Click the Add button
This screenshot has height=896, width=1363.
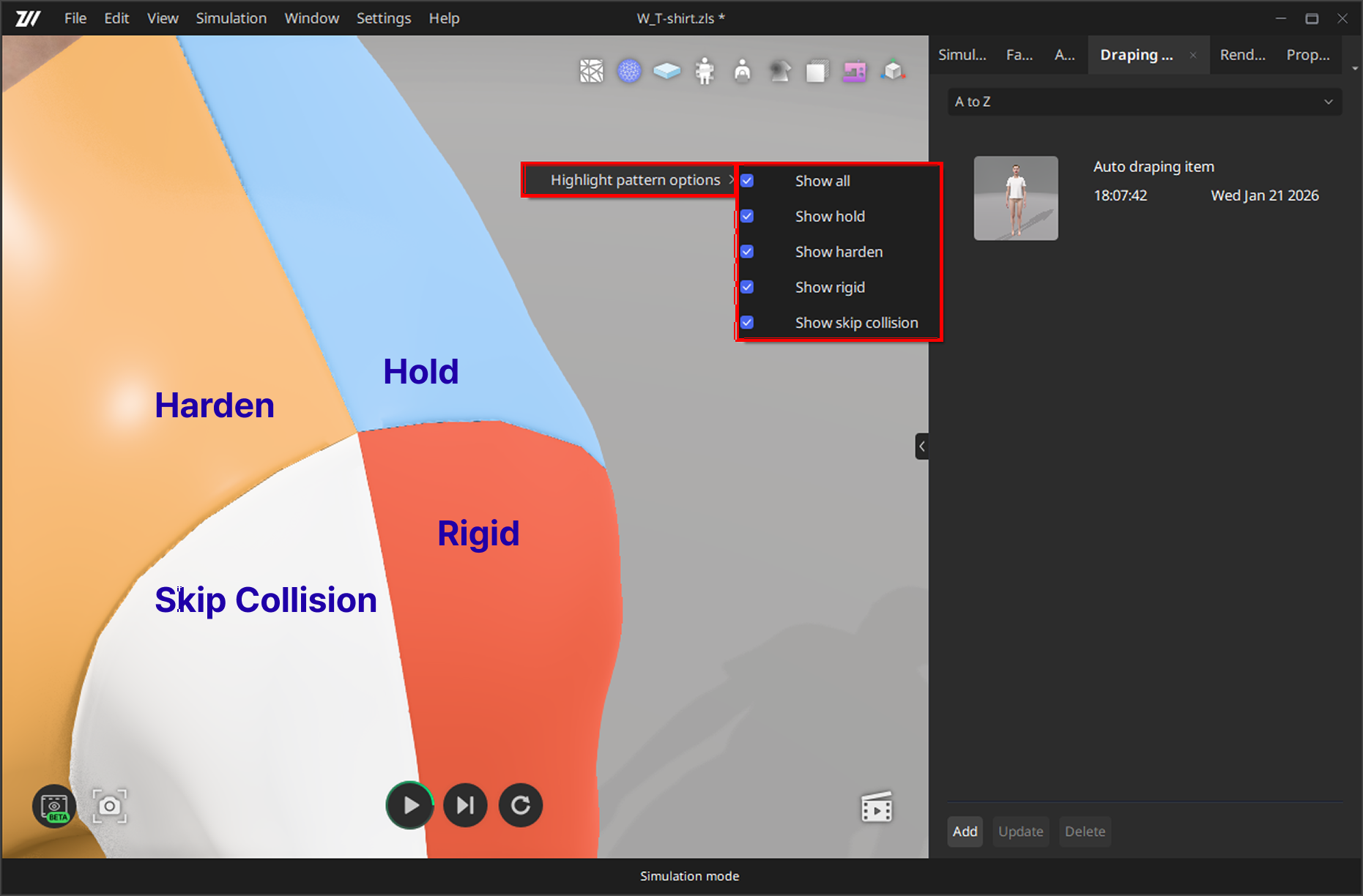[x=965, y=832]
